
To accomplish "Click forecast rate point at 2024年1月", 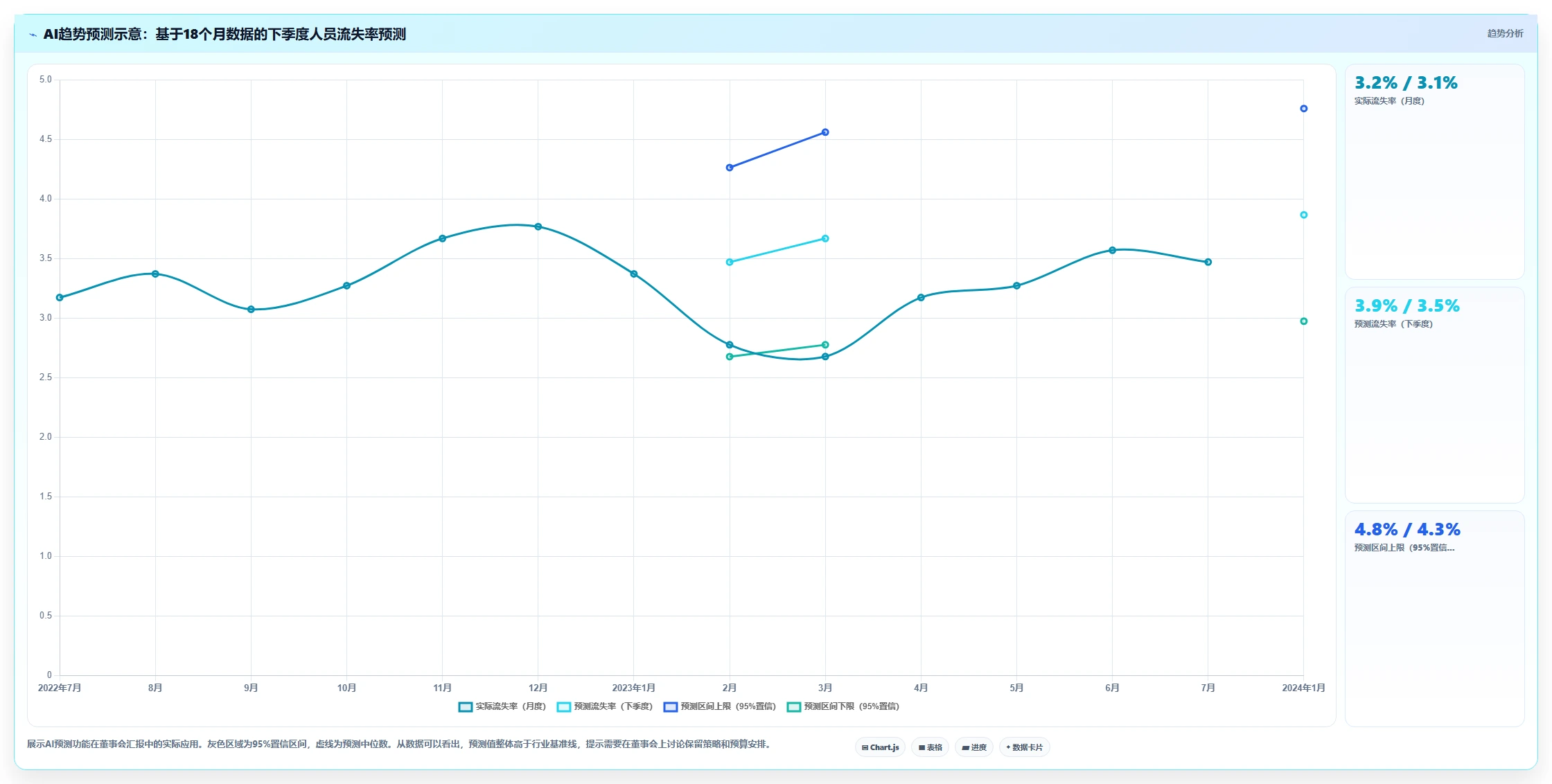I will 1303,215.
